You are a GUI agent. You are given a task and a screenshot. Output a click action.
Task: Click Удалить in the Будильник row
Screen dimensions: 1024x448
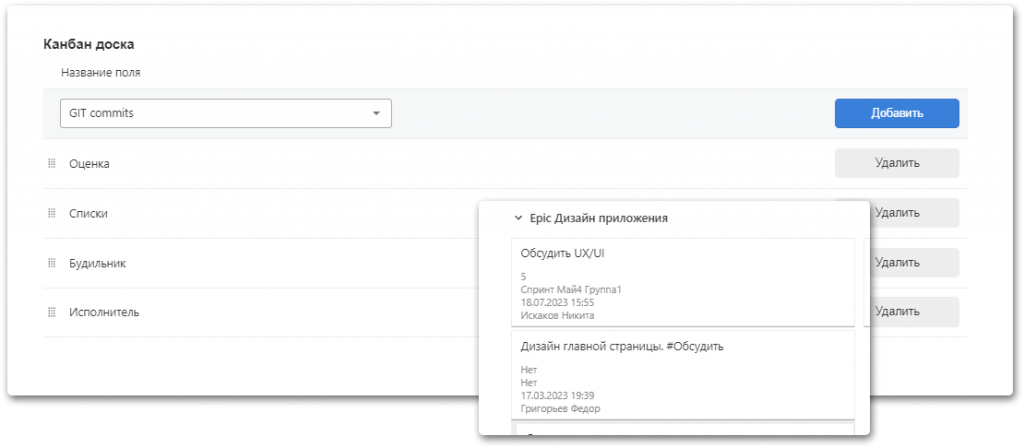910,263
